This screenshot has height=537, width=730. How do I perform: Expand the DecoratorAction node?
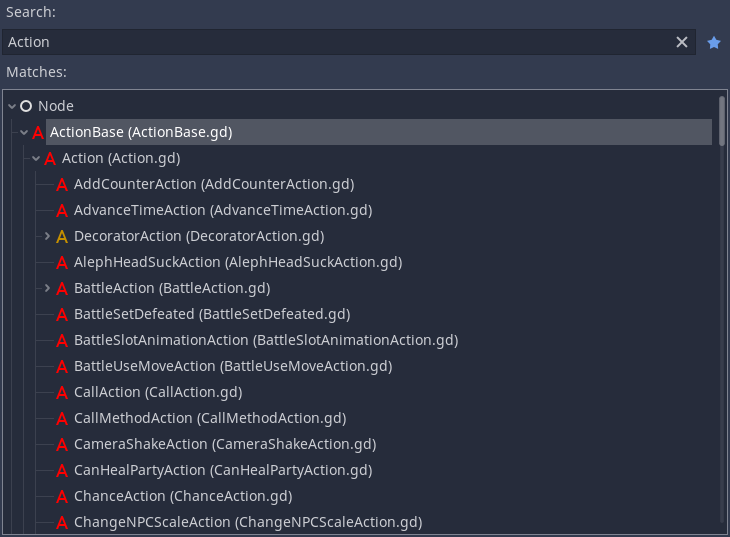click(47, 236)
